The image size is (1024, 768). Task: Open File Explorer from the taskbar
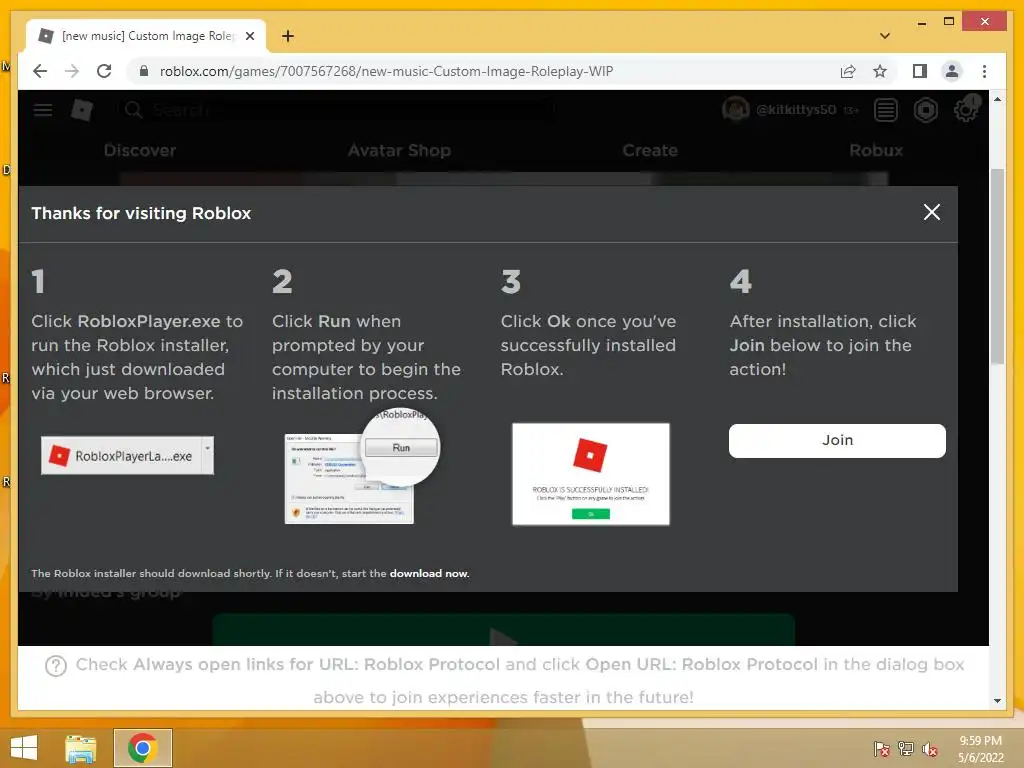[x=80, y=748]
